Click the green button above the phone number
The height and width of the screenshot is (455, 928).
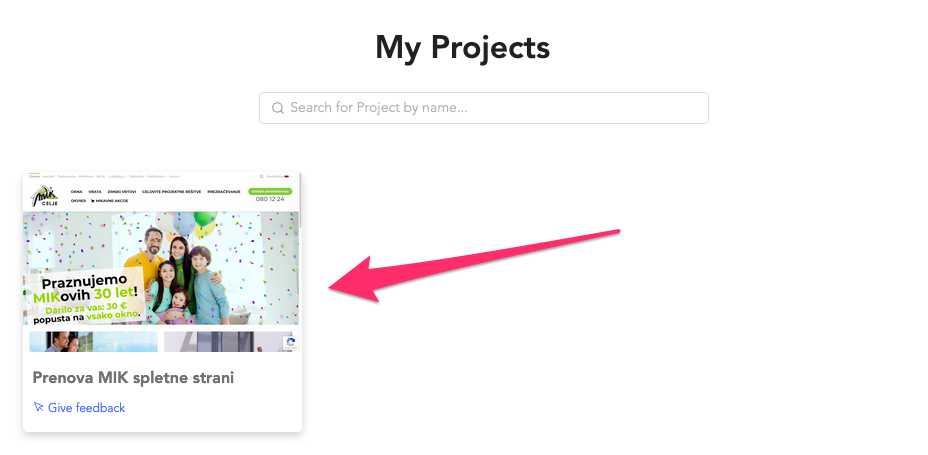click(x=270, y=190)
